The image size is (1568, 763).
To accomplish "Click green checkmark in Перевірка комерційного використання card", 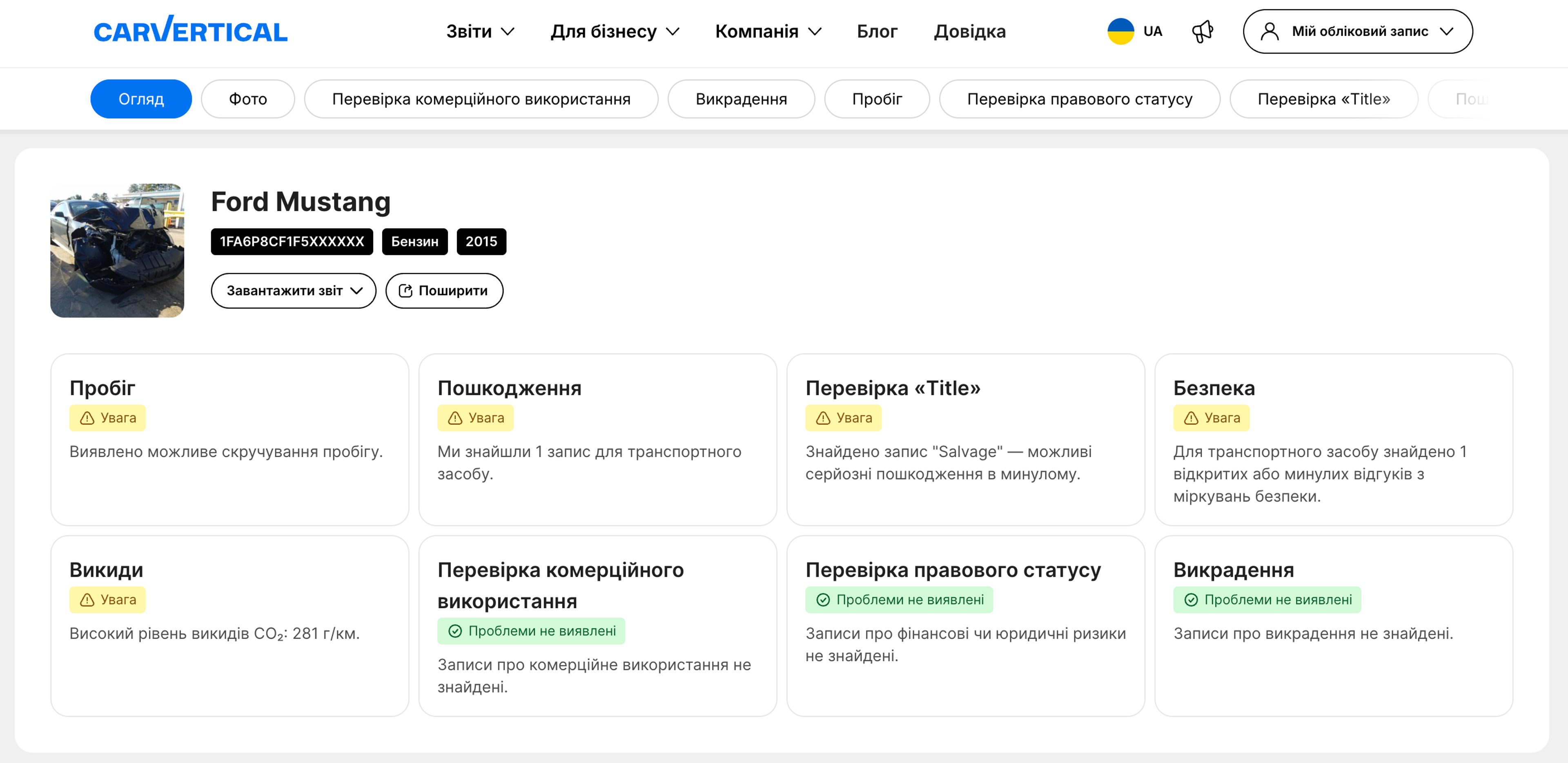I will point(455,631).
